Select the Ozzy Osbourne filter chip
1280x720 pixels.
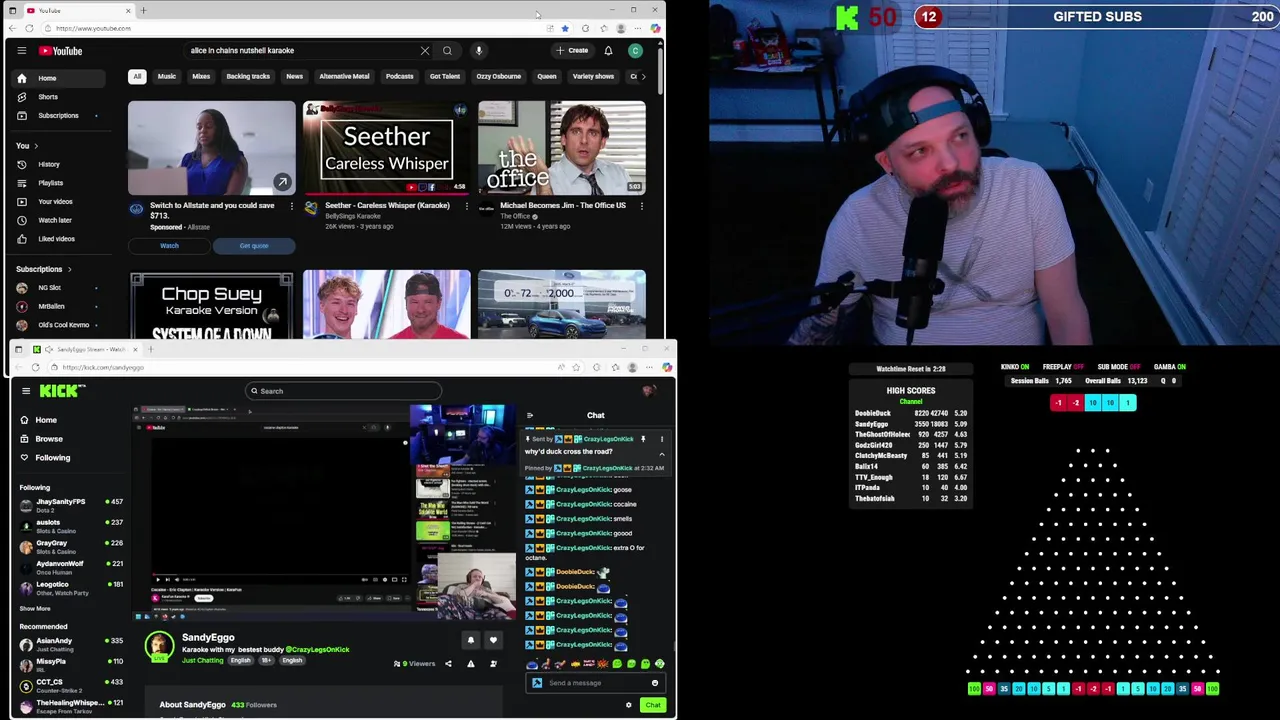[498, 76]
